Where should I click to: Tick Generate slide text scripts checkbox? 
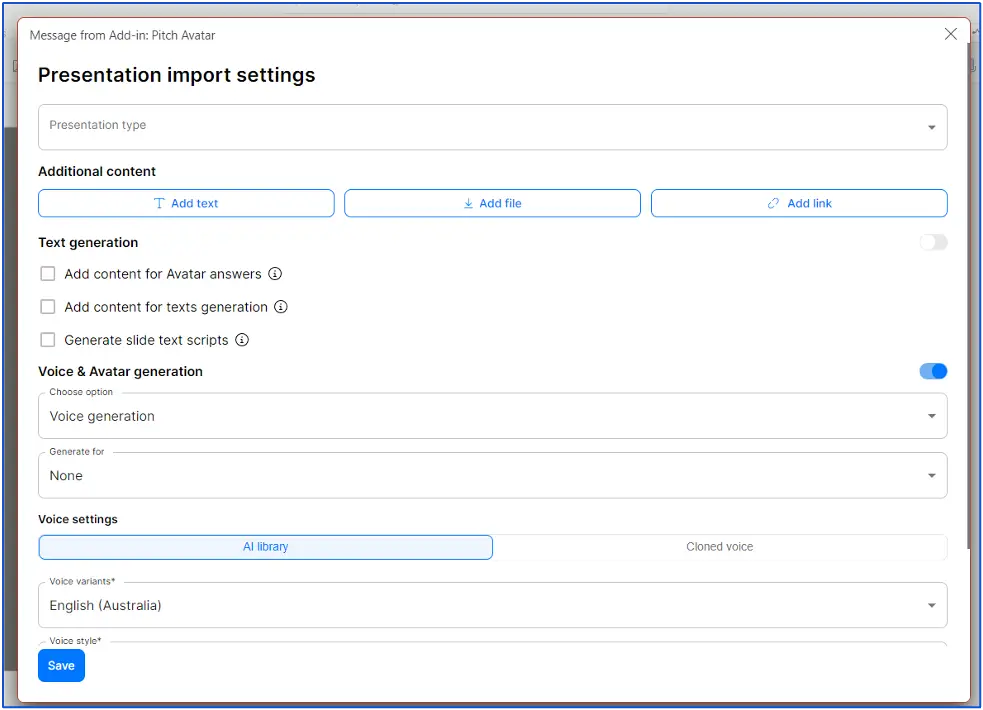click(48, 340)
